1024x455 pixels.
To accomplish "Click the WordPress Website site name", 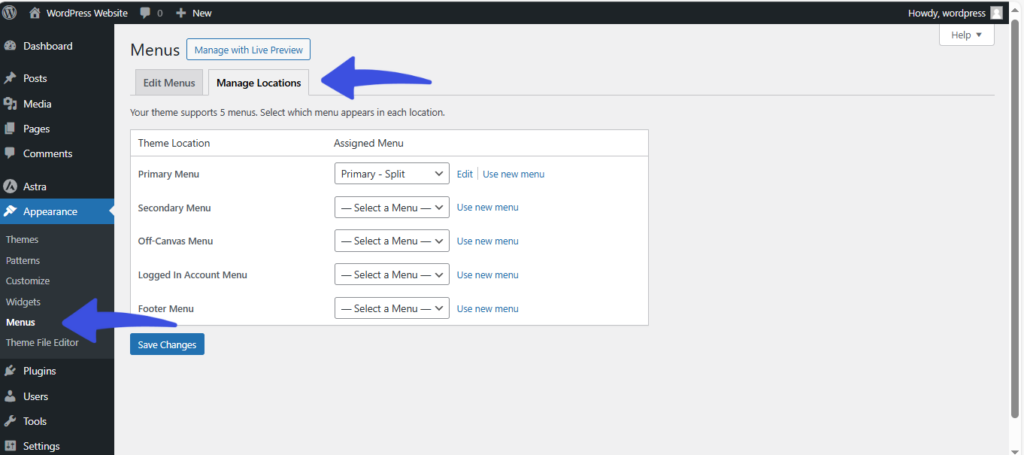I will [x=87, y=13].
